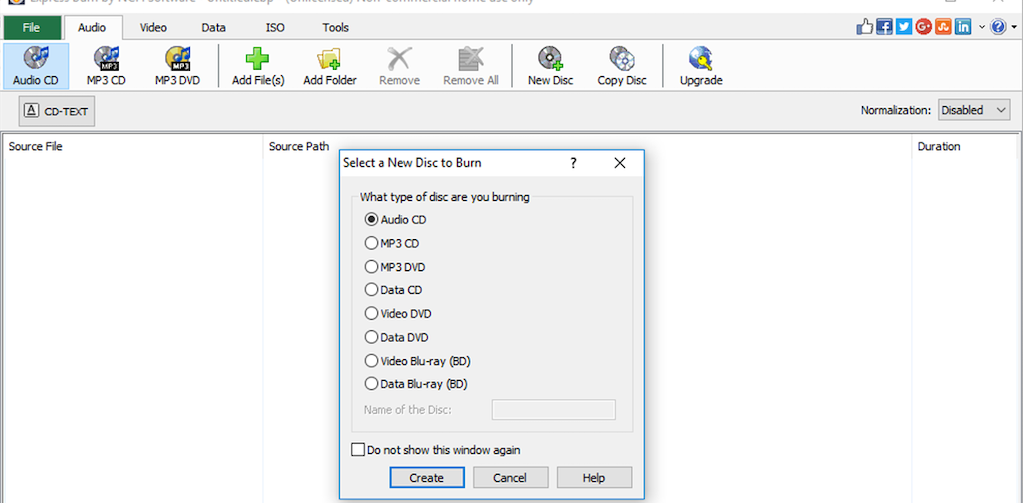Click the Upgrade toolbar icon

pos(701,66)
